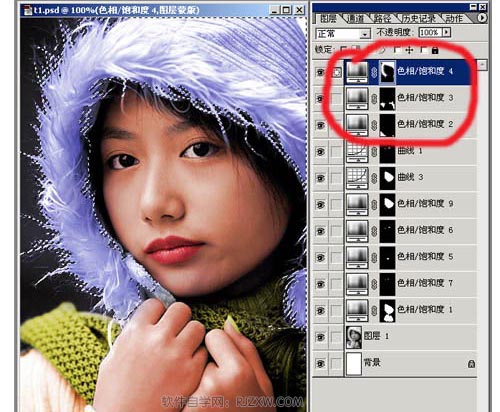Viewport: 500px width, 412px height.
Task: Hide Layer 1 with its eye icon
Action: [320, 337]
